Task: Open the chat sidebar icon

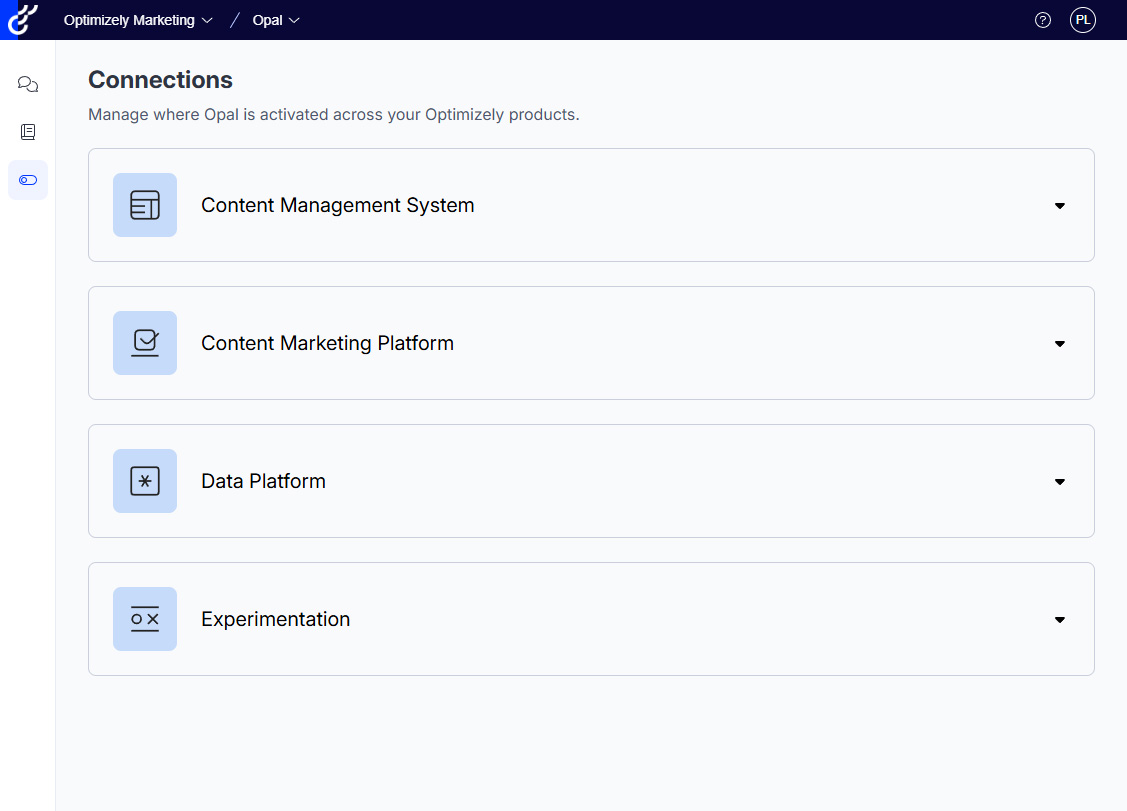Action: click(28, 84)
